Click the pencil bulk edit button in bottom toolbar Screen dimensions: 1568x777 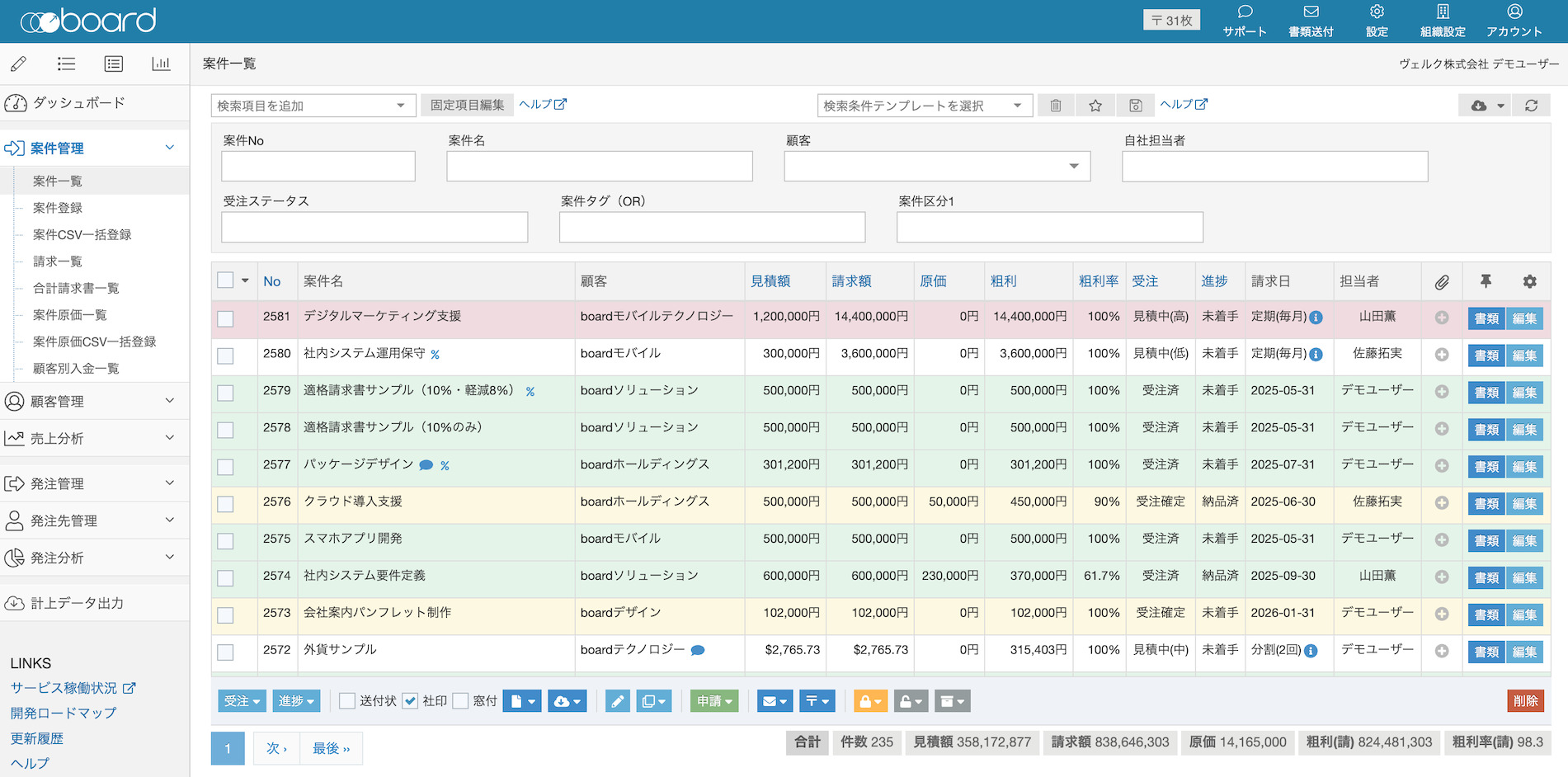click(617, 701)
